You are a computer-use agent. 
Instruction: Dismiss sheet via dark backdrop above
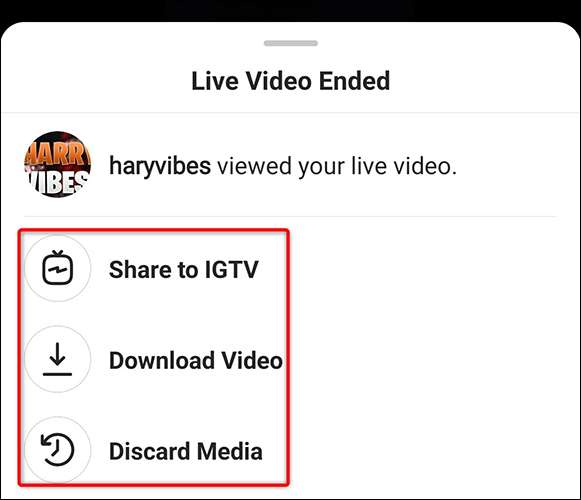pyautogui.click(x=290, y=10)
